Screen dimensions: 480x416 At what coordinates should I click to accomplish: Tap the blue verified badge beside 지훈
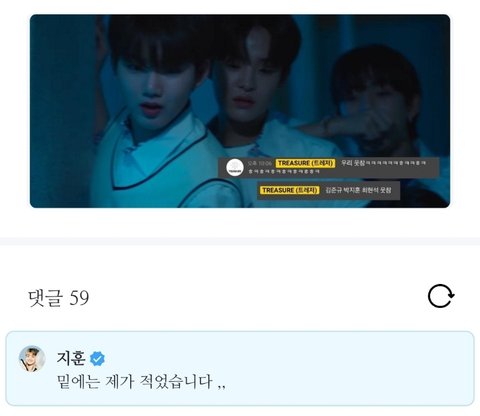pyautogui.click(x=97, y=359)
